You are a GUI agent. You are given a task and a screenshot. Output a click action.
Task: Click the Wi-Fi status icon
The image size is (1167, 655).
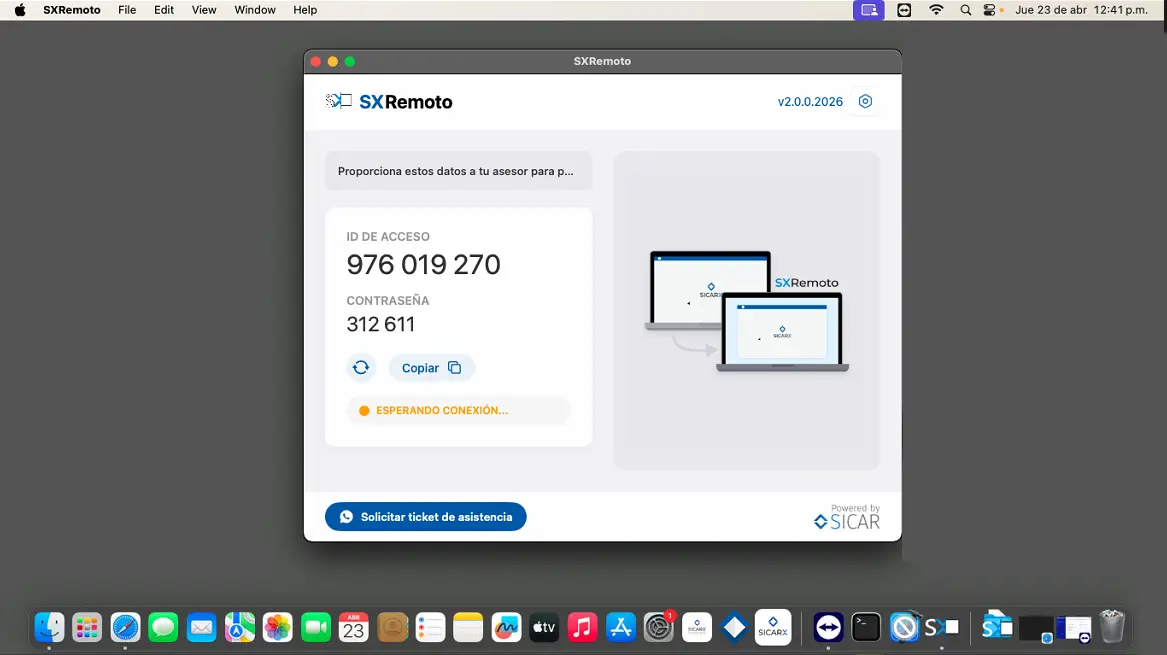pos(936,10)
